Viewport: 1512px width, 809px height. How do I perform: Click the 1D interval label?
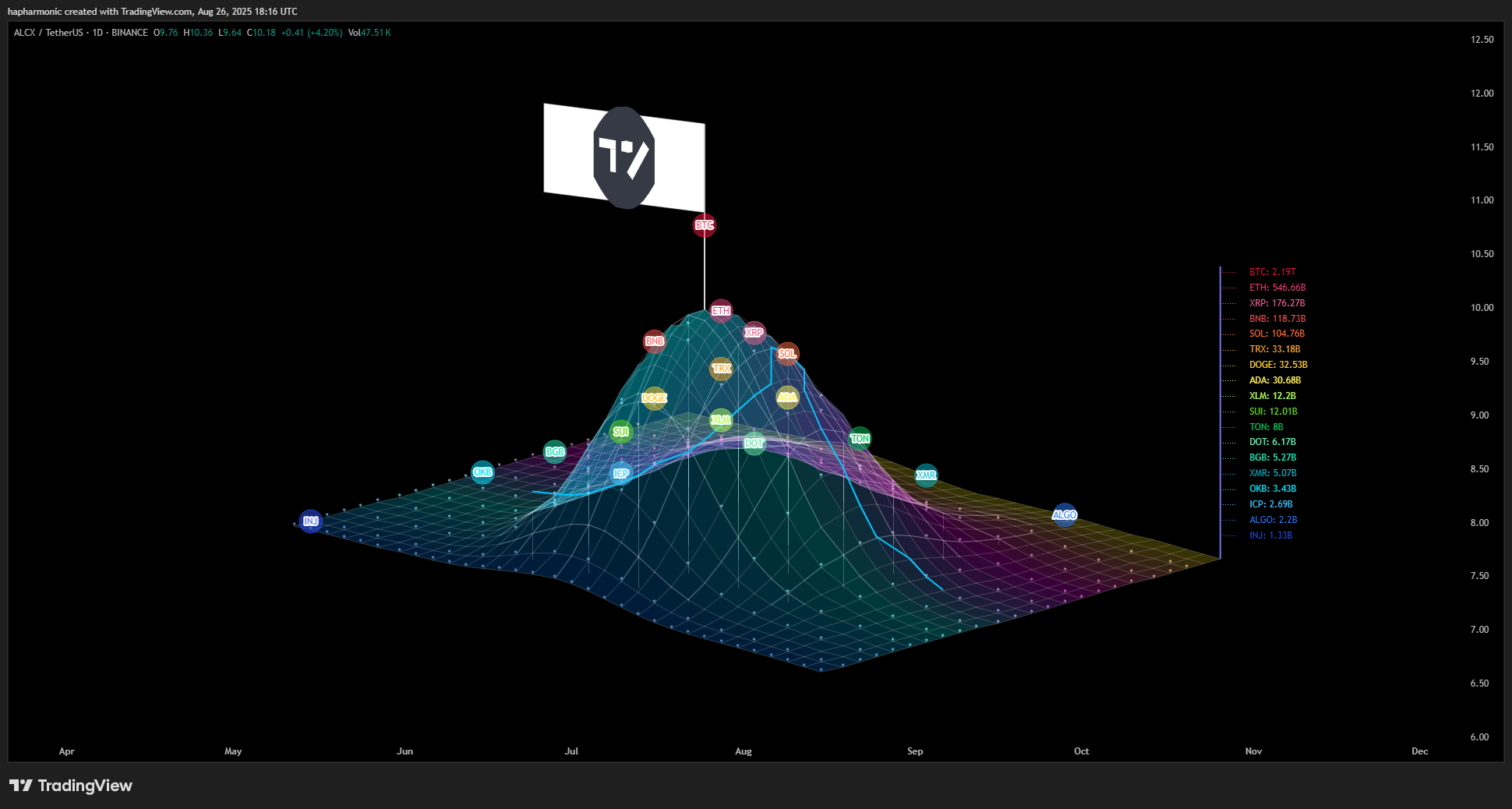click(x=97, y=33)
